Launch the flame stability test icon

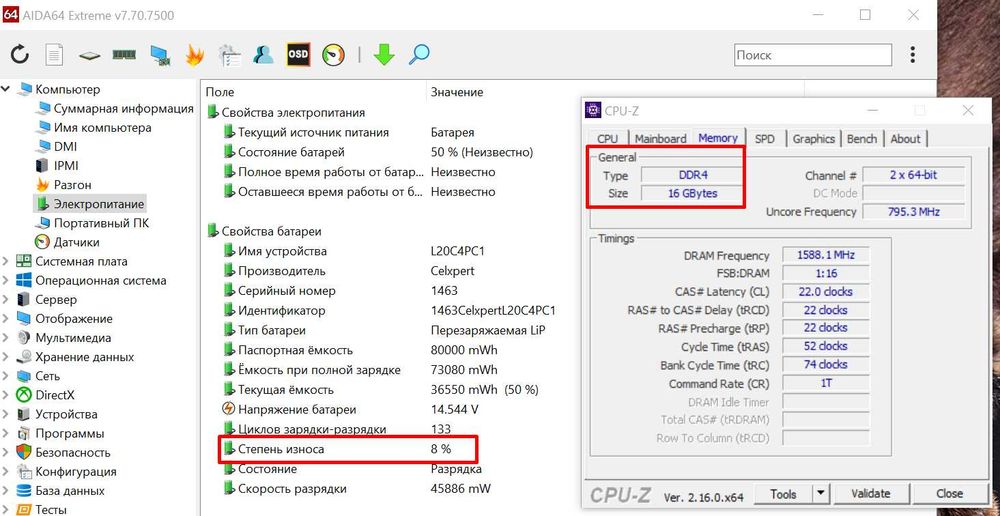point(194,55)
